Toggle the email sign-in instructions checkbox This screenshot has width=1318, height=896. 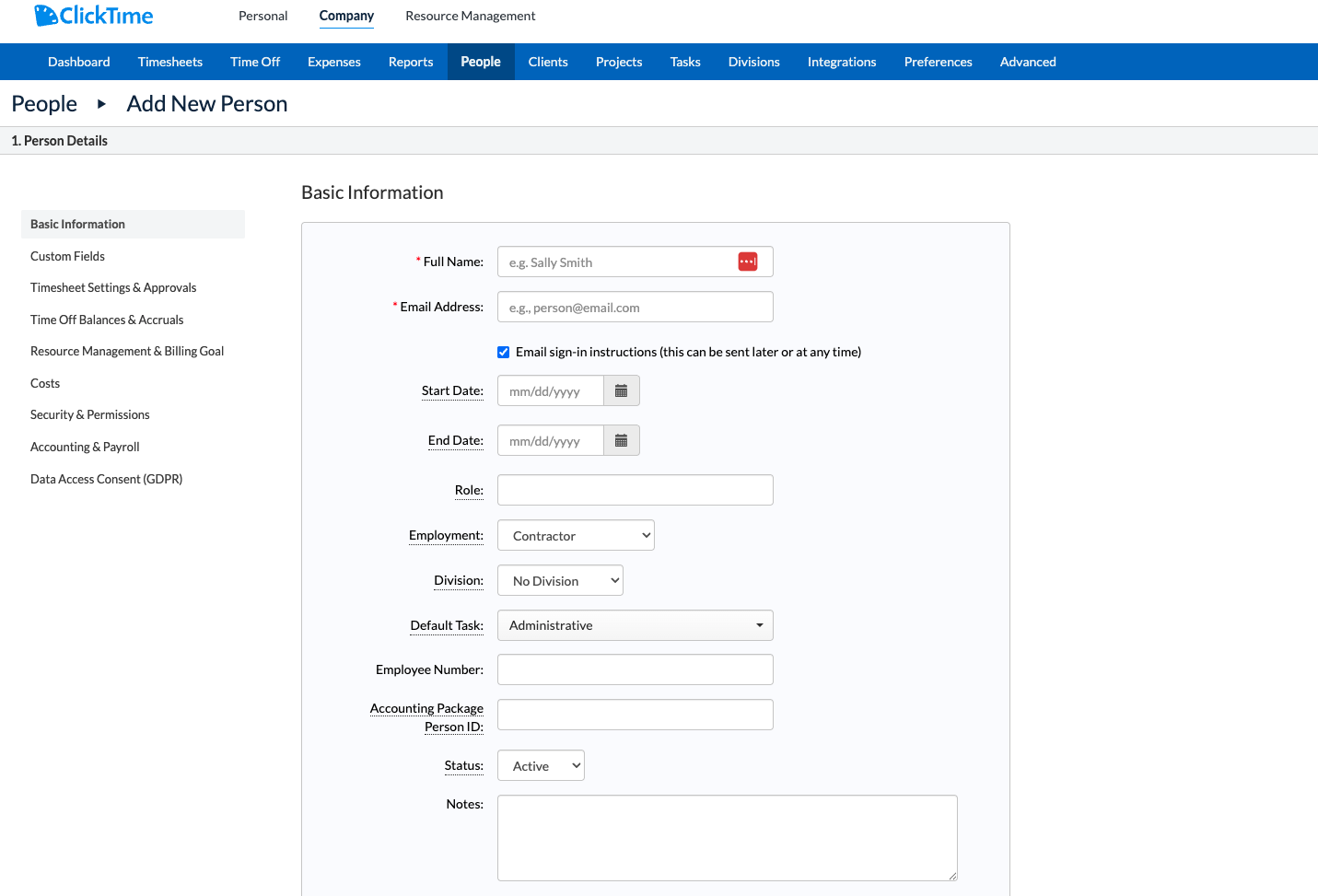coord(504,352)
